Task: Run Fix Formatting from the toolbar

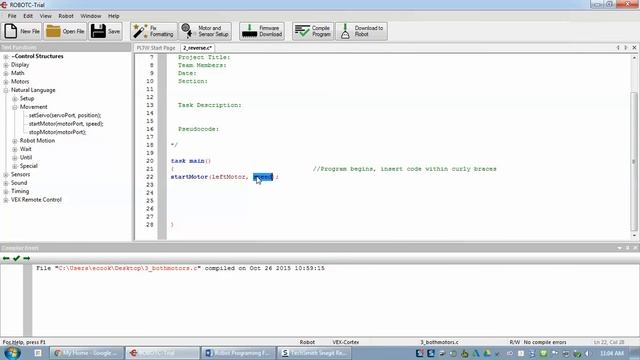Action: (153, 31)
